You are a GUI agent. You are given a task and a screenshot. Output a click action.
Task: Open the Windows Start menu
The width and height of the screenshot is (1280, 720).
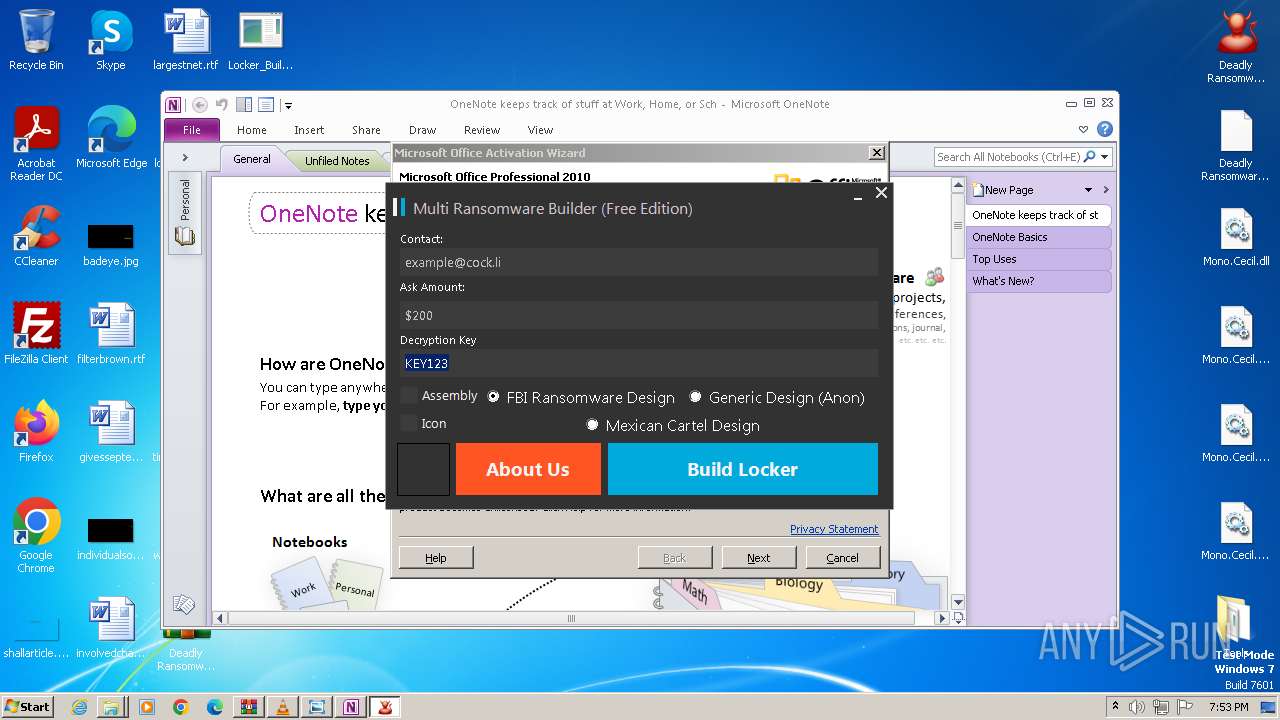click(28, 707)
